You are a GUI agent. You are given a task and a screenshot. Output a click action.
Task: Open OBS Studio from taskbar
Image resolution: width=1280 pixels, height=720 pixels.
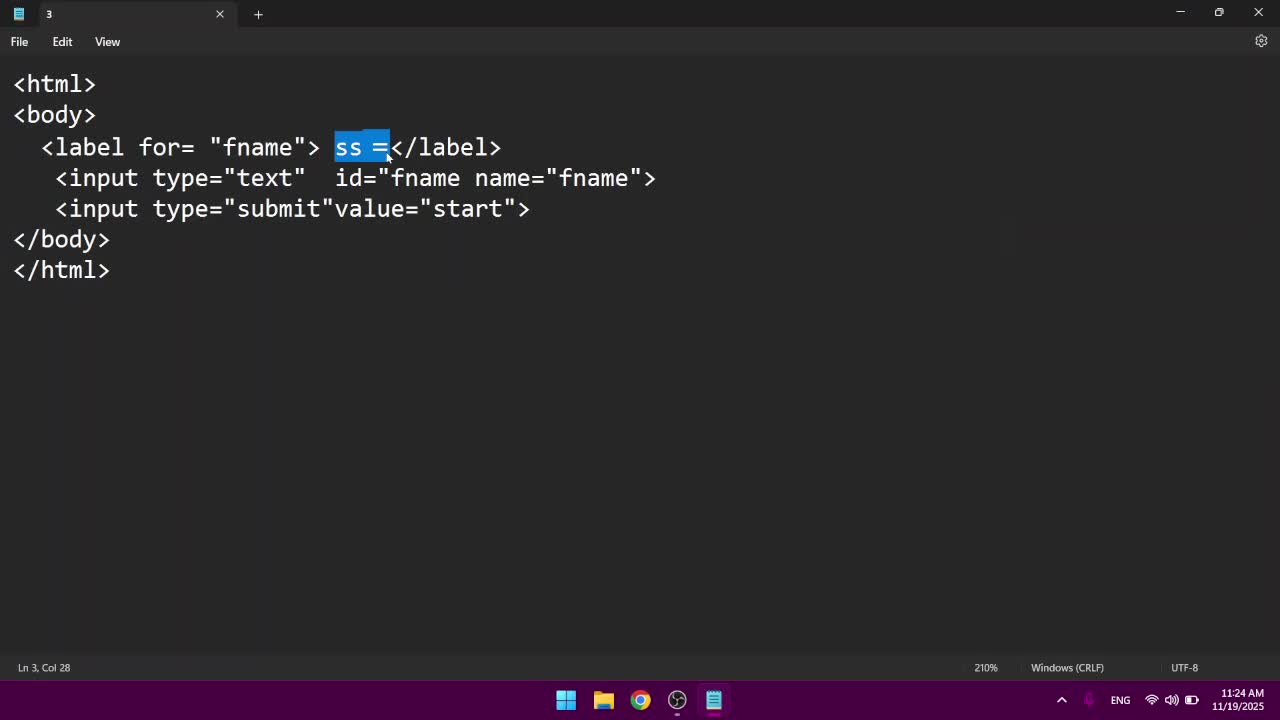click(677, 700)
